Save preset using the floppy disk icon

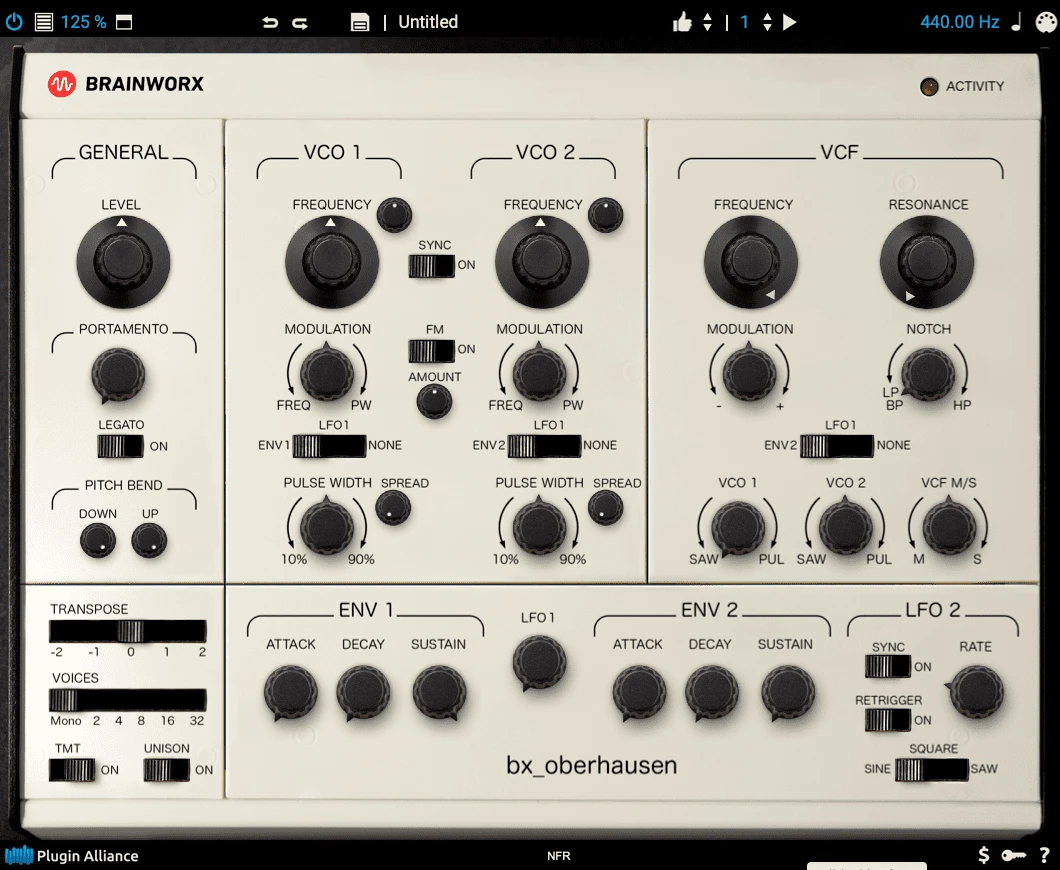click(360, 22)
